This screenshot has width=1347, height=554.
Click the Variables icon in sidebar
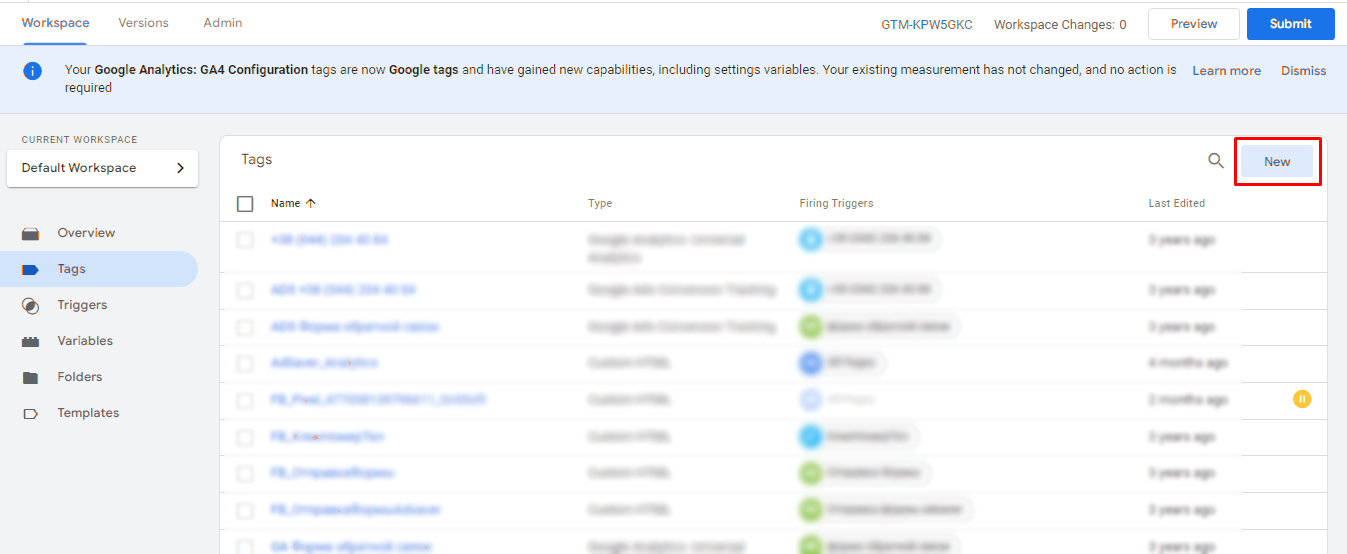(31, 341)
